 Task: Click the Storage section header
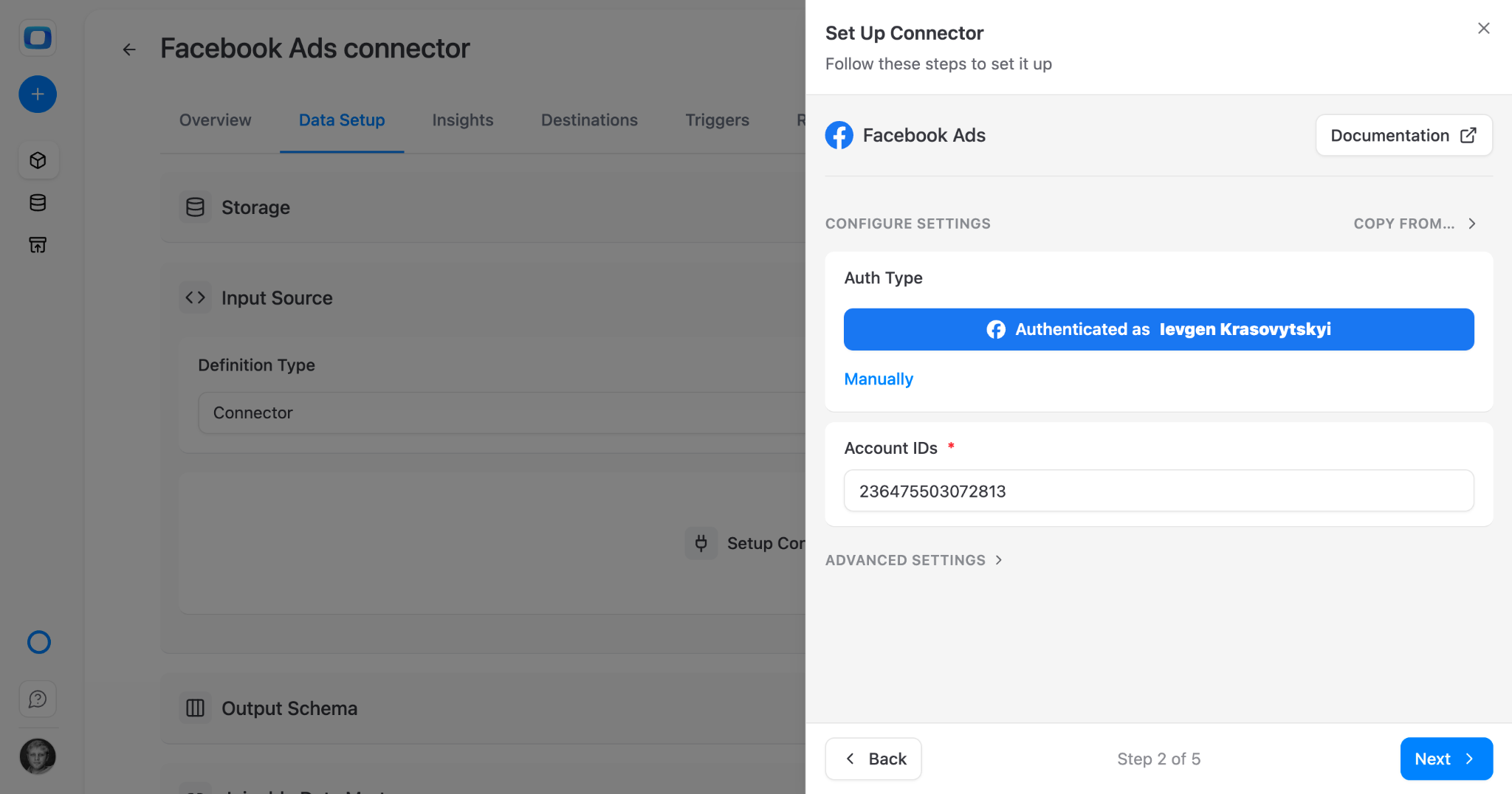[484, 207]
